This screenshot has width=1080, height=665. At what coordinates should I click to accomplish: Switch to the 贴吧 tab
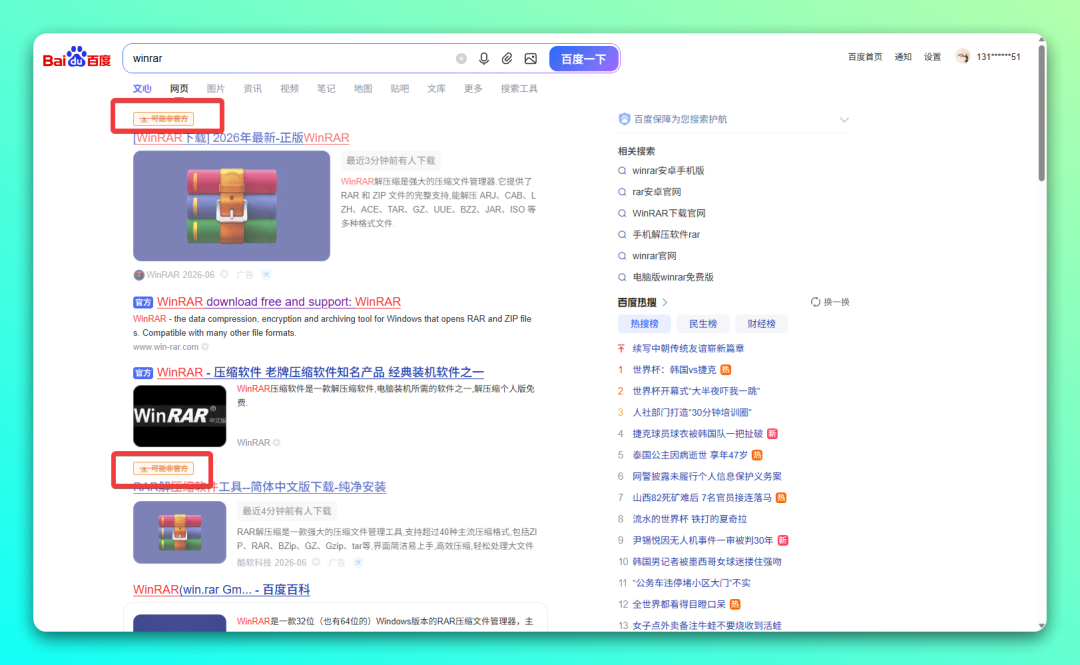click(x=399, y=88)
